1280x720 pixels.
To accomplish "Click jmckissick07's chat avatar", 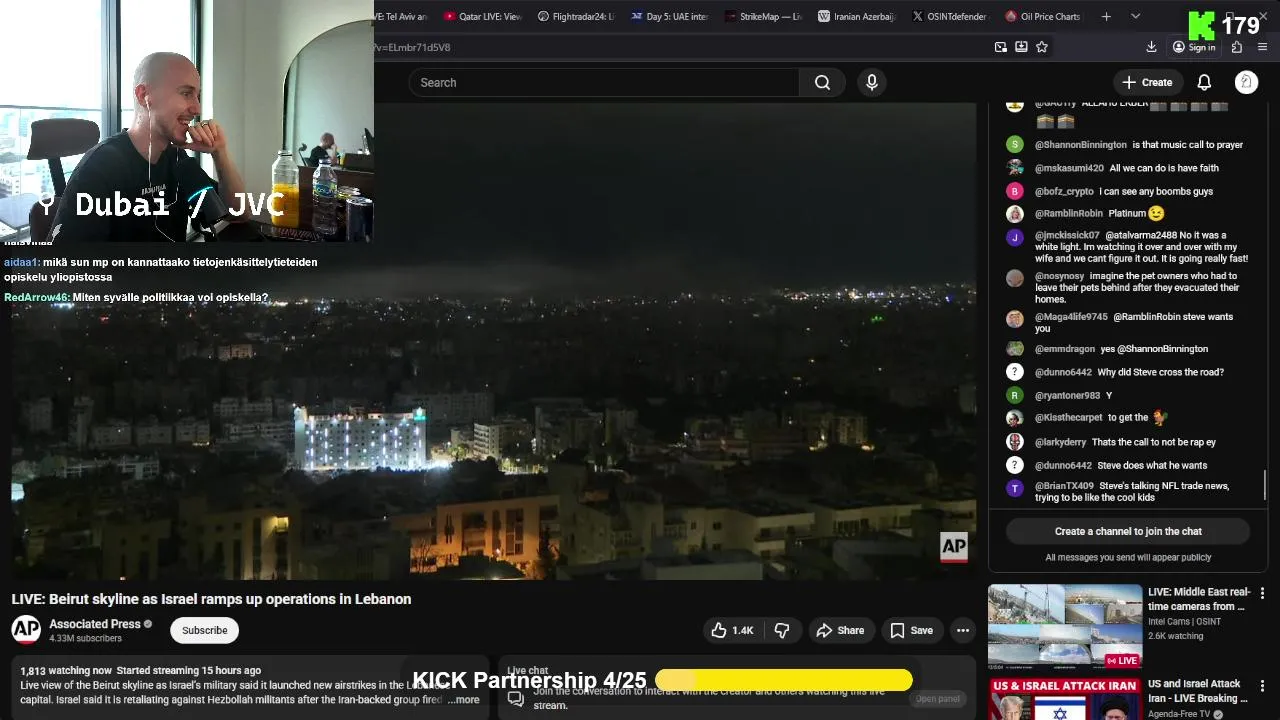I will click(x=1015, y=237).
